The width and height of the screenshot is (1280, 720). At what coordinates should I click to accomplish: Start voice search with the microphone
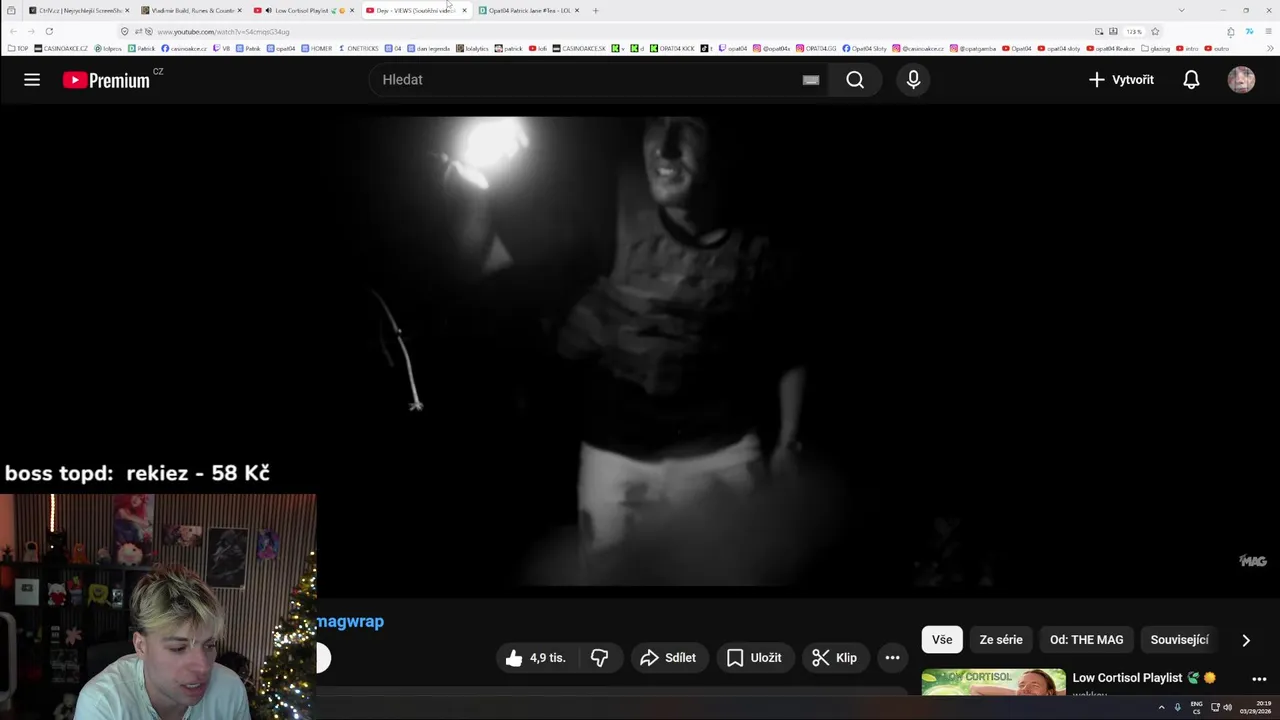pos(913,80)
